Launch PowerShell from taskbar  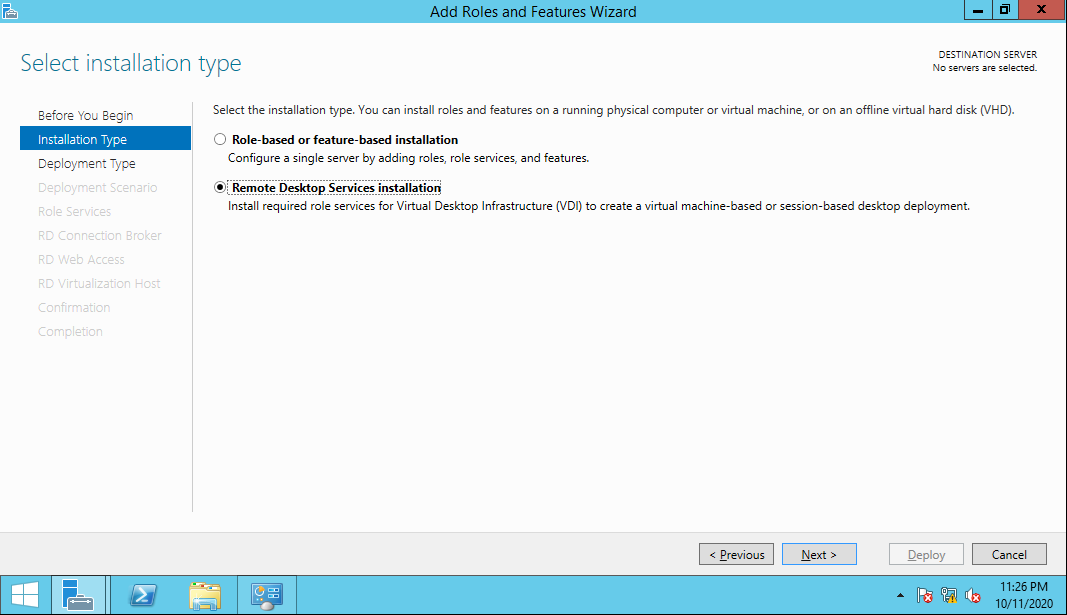tap(143, 595)
